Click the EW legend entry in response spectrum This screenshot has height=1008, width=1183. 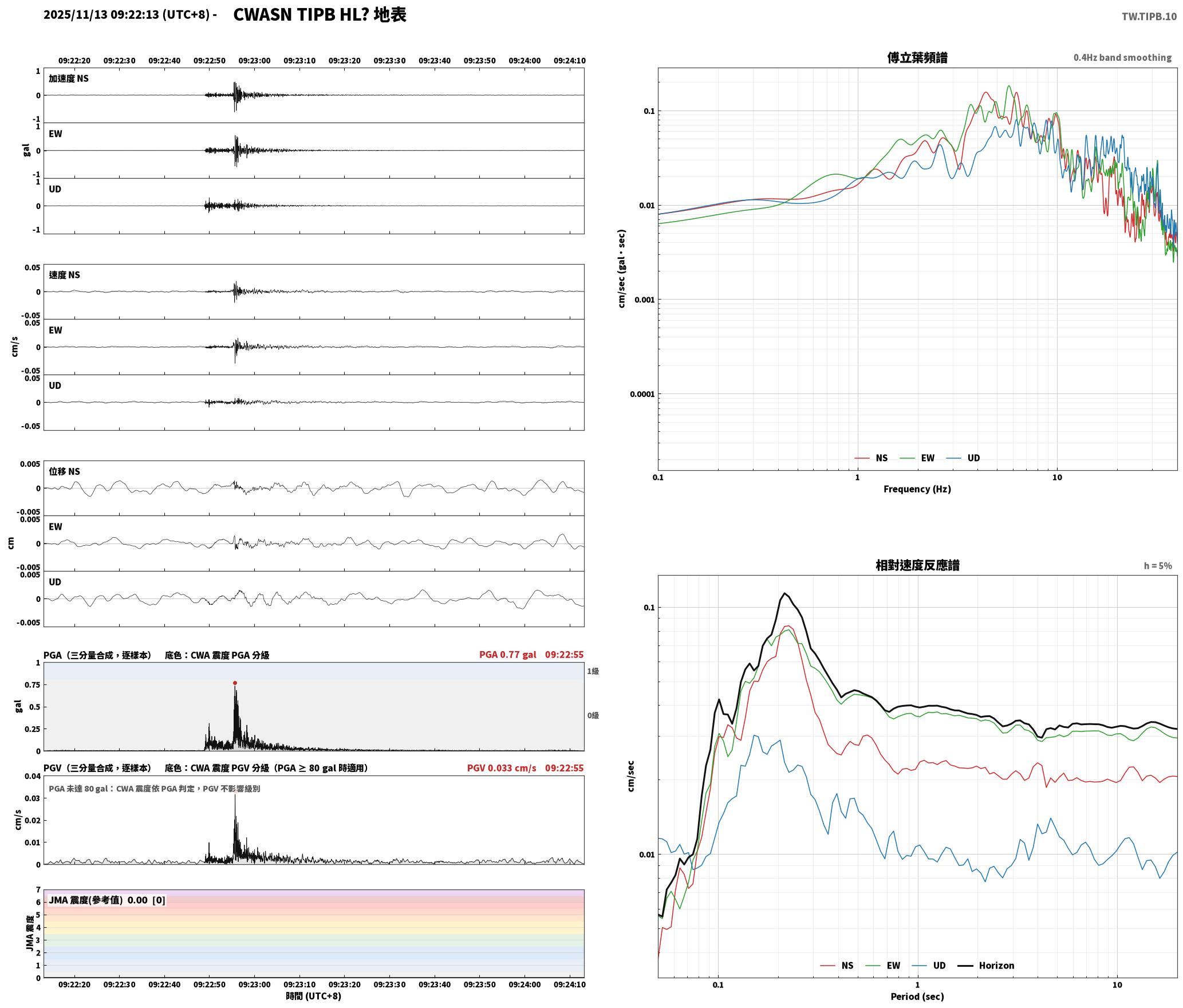pyautogui.click(x=883, y=966)
